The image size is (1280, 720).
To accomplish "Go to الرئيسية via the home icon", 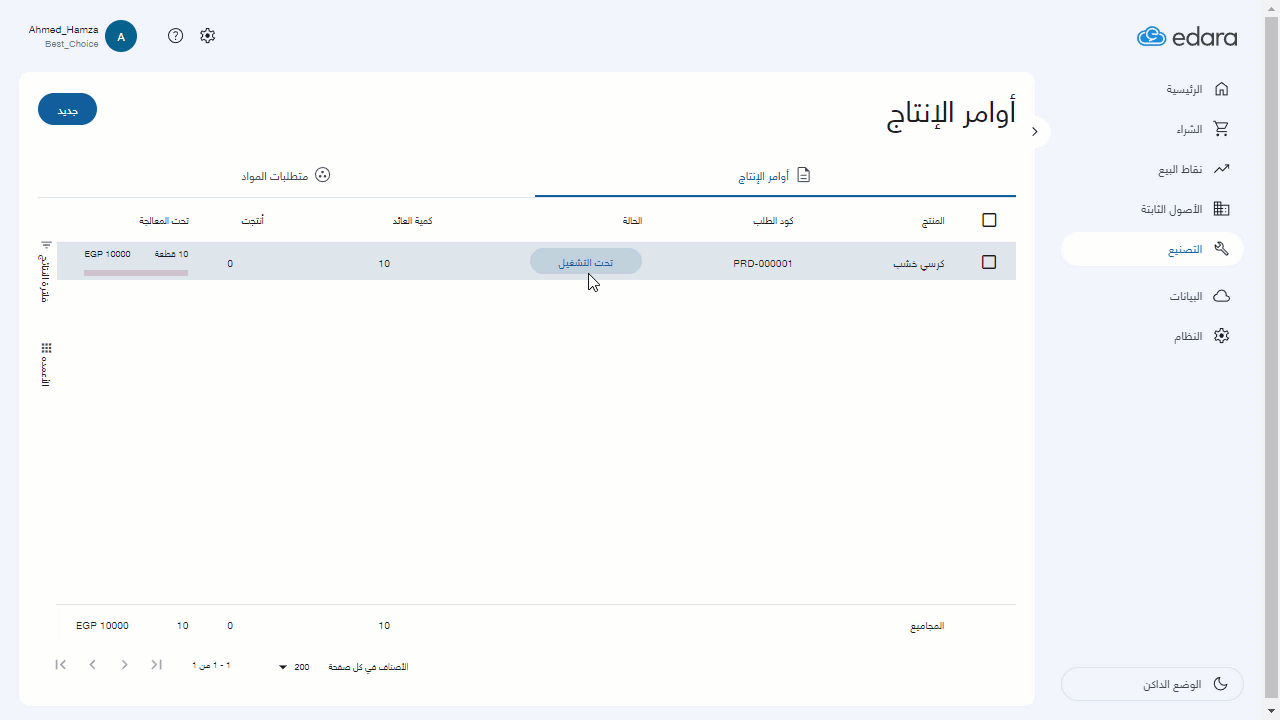I will point(1221,89).
